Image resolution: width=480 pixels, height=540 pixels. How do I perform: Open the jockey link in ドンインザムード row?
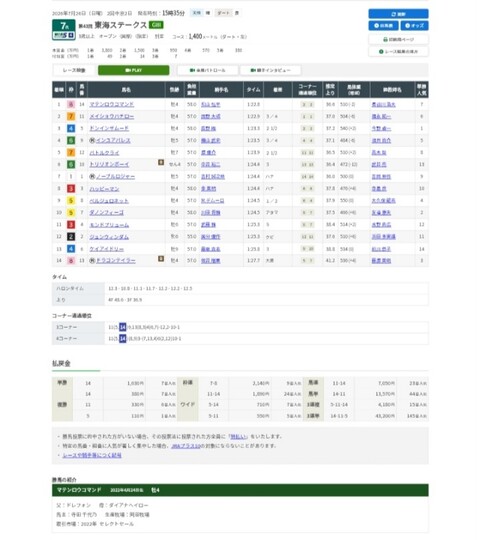(x=208, y=128)
